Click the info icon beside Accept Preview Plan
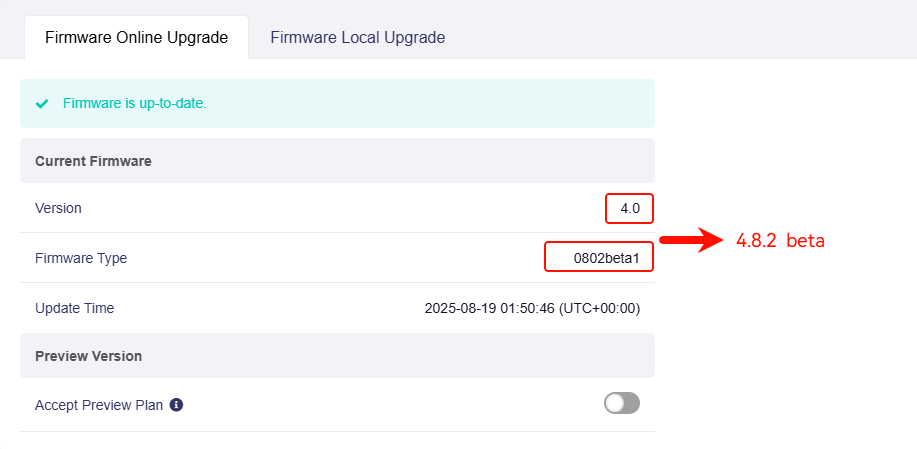 click(x=176, y=405)
